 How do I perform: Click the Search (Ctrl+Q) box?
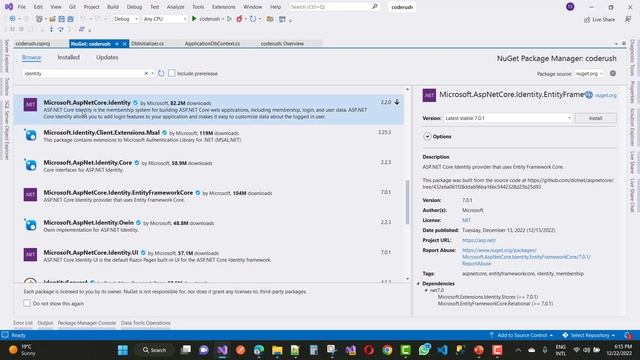coord(334,7)
